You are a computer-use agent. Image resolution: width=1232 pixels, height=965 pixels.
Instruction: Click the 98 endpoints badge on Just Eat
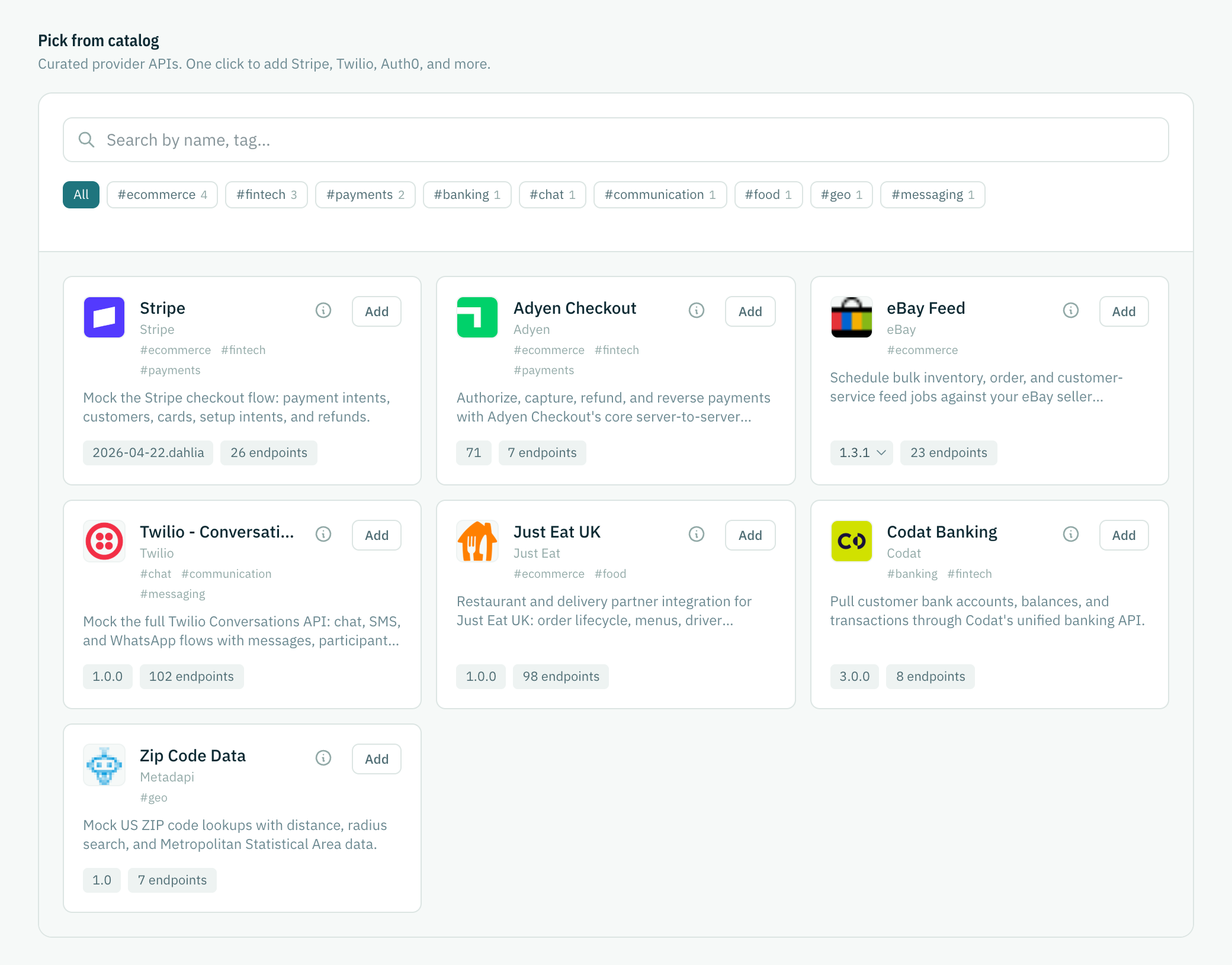(x=561, y=677)
